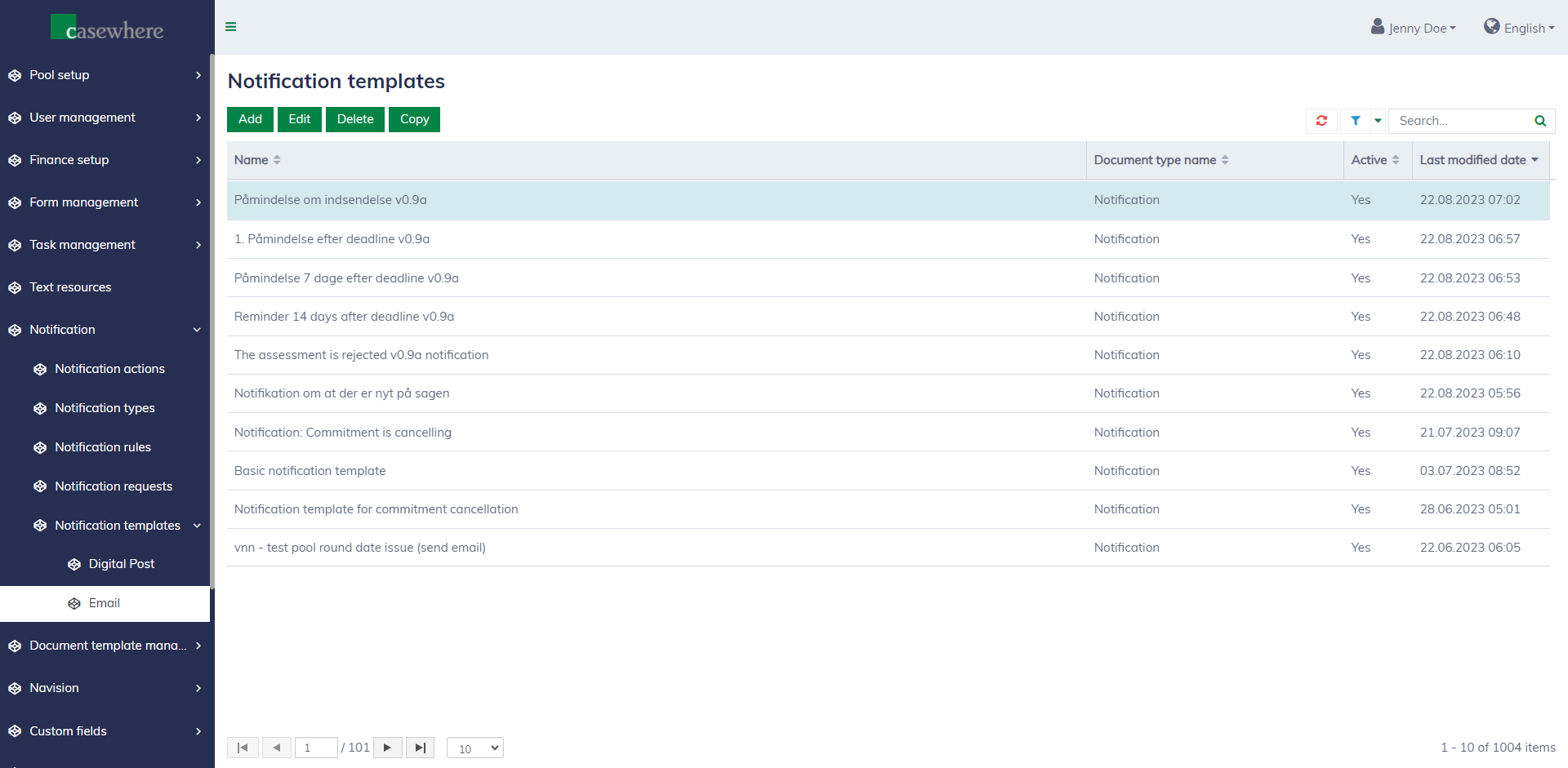Viewport: 1568px width, 768px height.
Task: Select Digital Post under Notification templates
Action: coord(121,564)
